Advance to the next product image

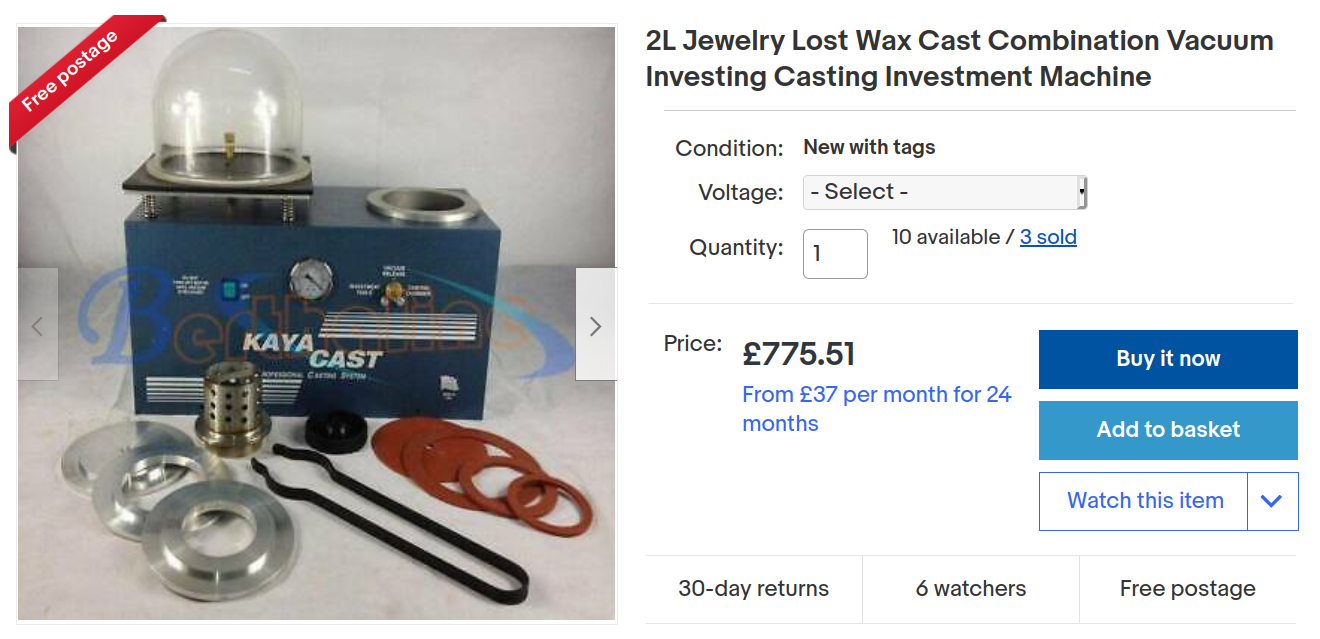(x=595, y=324)
